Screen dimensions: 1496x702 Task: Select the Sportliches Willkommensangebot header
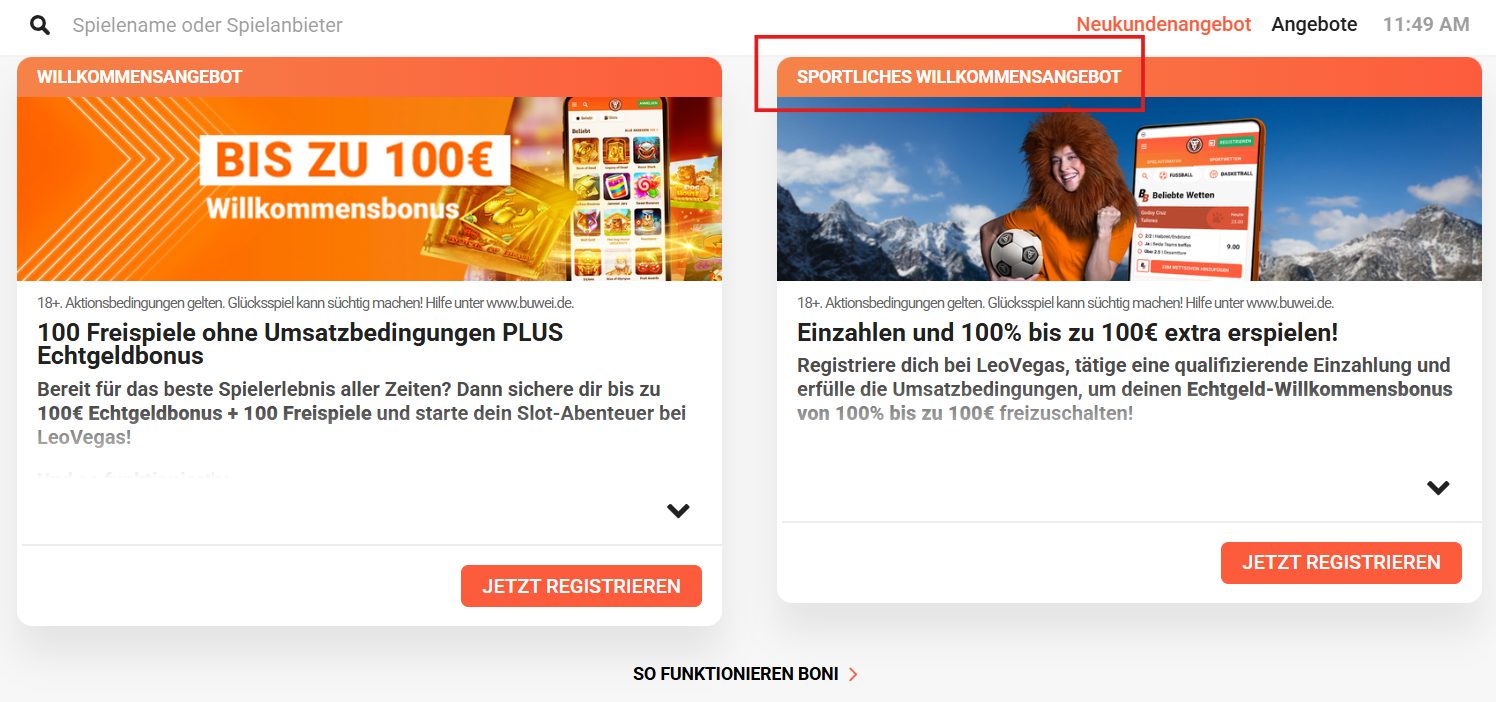1129,77
